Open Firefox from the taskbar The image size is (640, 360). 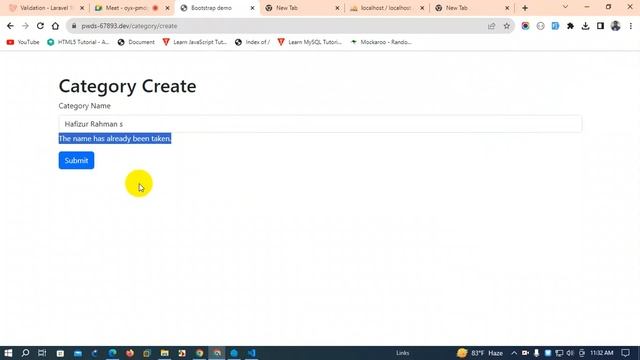pos(130,353)
